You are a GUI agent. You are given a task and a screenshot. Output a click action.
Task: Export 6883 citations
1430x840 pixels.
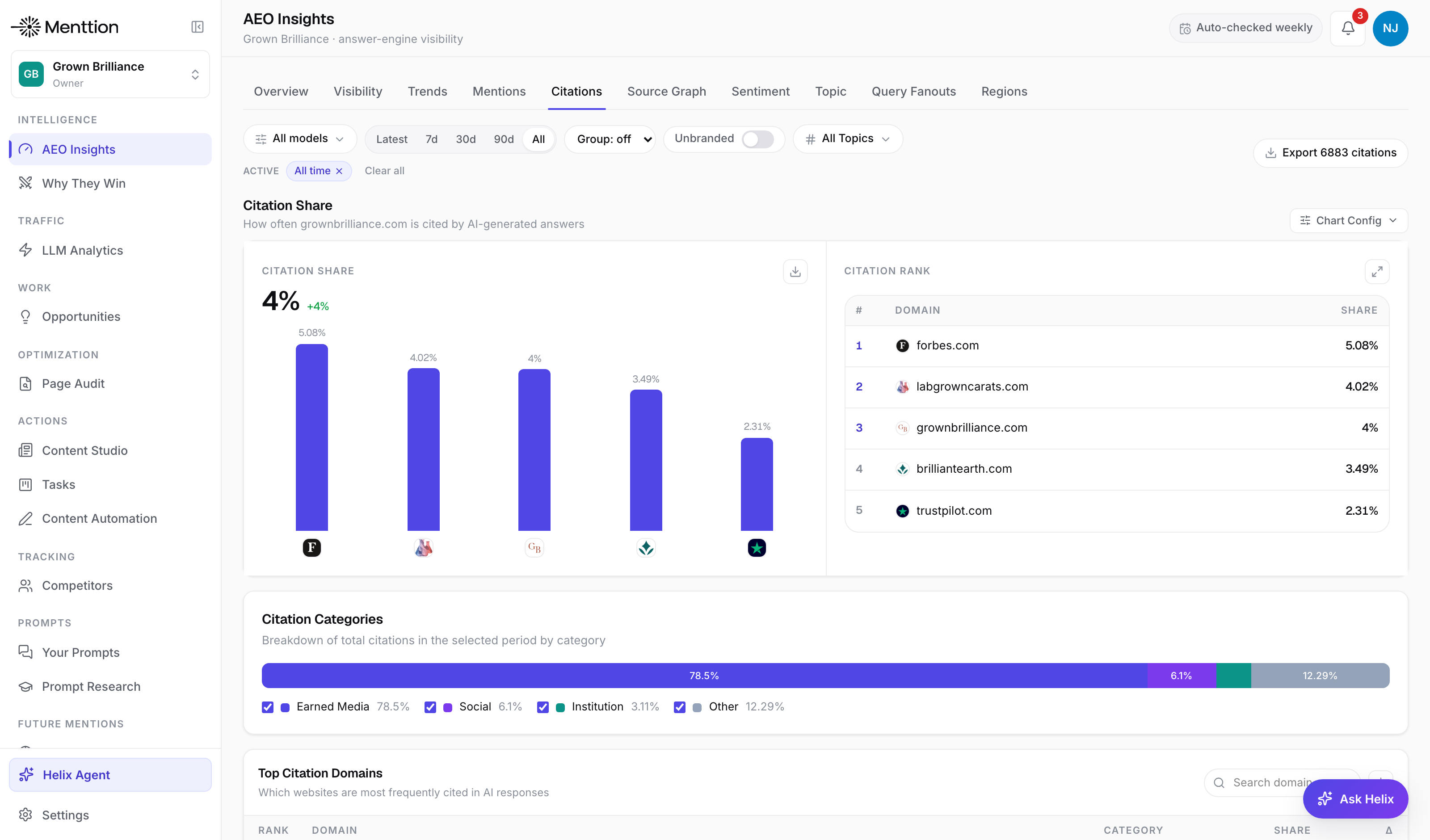pos(1330,153)
